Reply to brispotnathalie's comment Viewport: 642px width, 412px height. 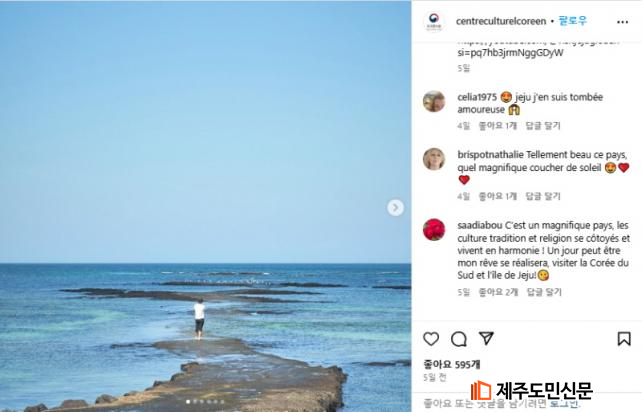click(x=543, y=196)
